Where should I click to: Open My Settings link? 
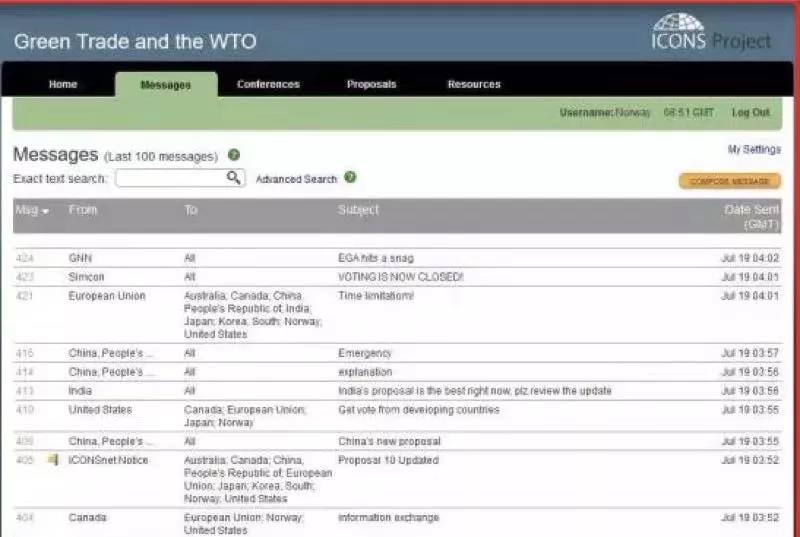[754, 150]
